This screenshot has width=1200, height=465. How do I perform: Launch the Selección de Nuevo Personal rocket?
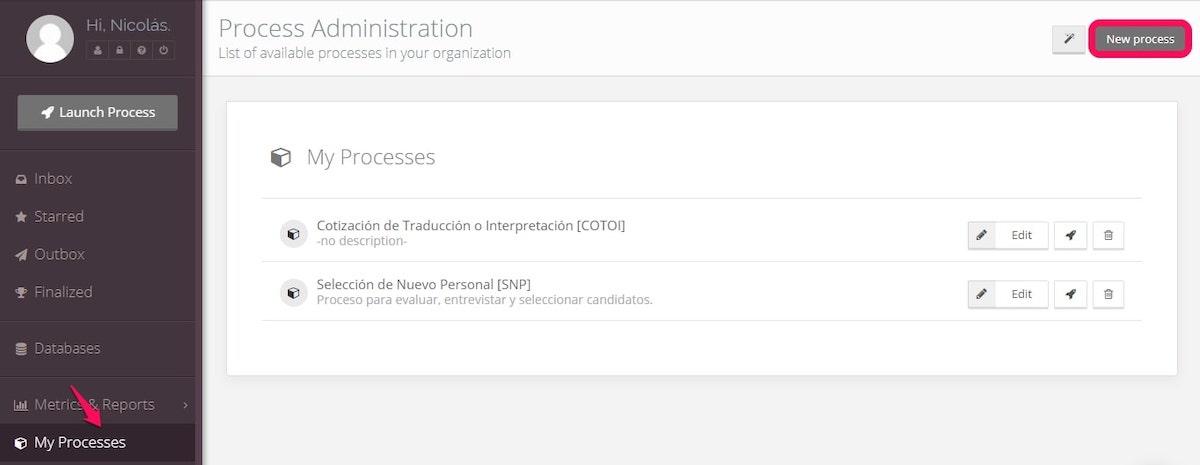click(1070, 294)
